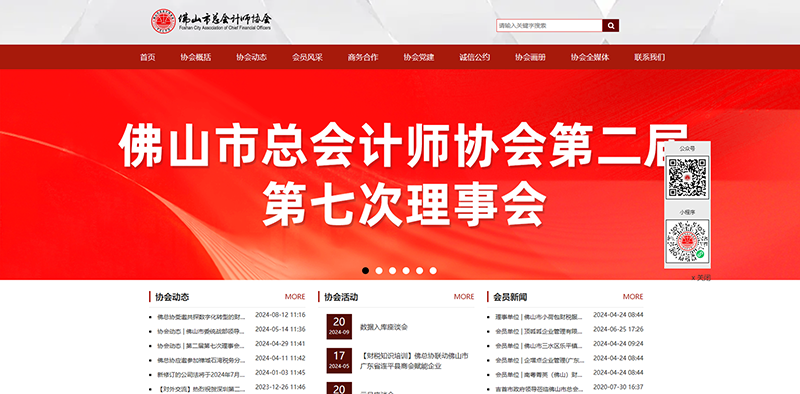Screen dimensions: 800x394
Task: Open member news dated 2024-06-25 17:26
Action: pyautogui.click(x=539, y=331)
